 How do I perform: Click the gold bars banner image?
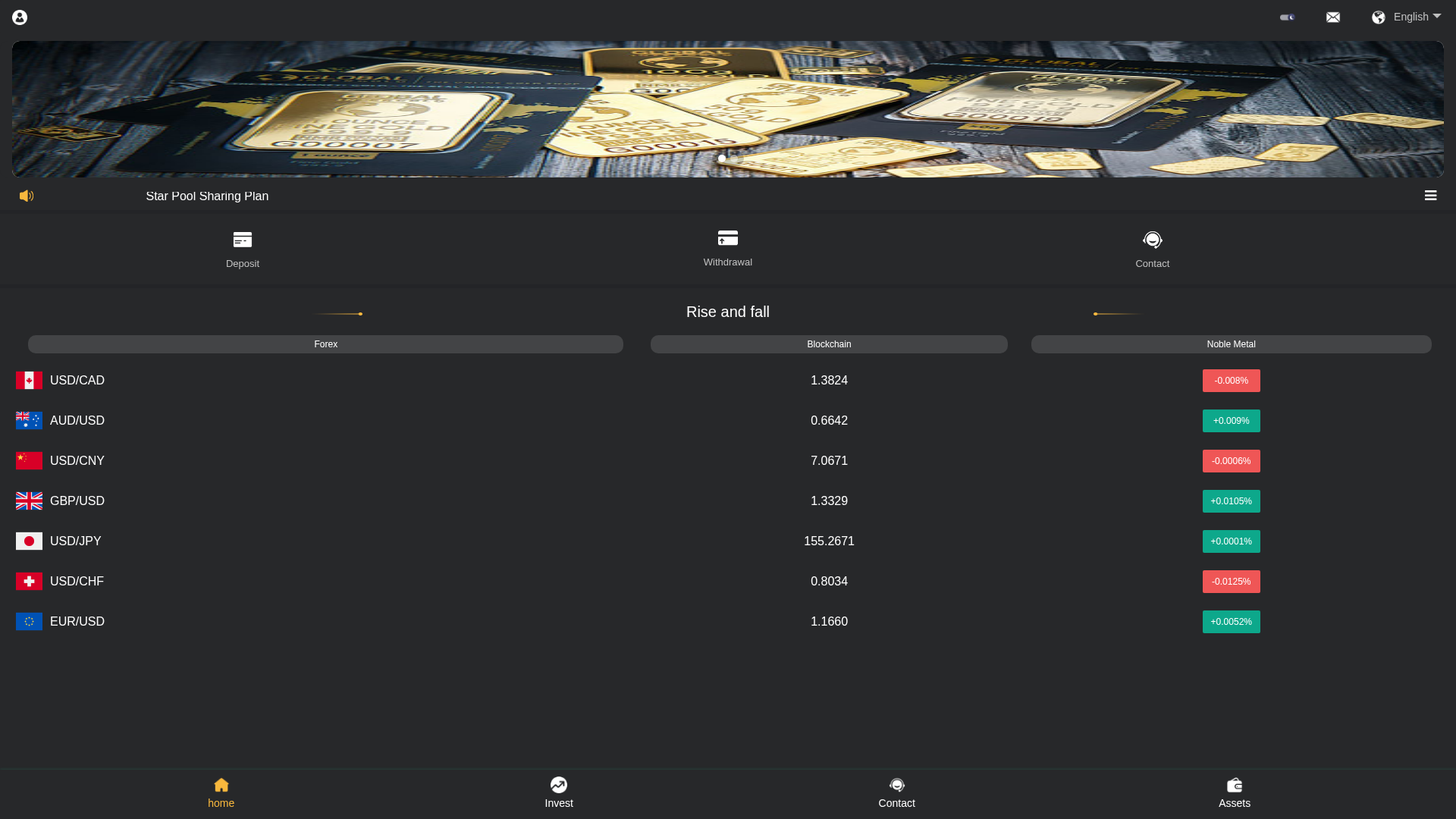click(728, 109)
